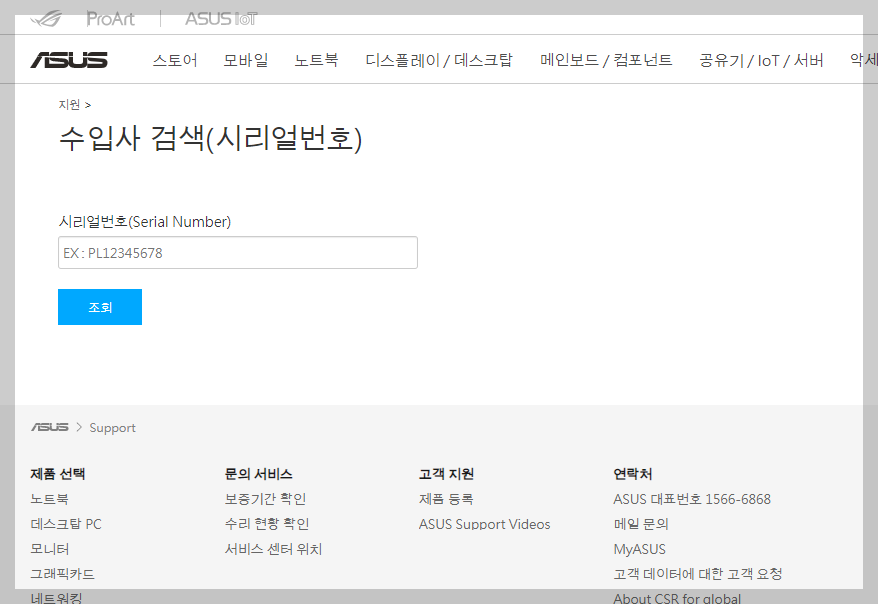Open the 스토어 menu
878x604 pixels.
(175, 60)
